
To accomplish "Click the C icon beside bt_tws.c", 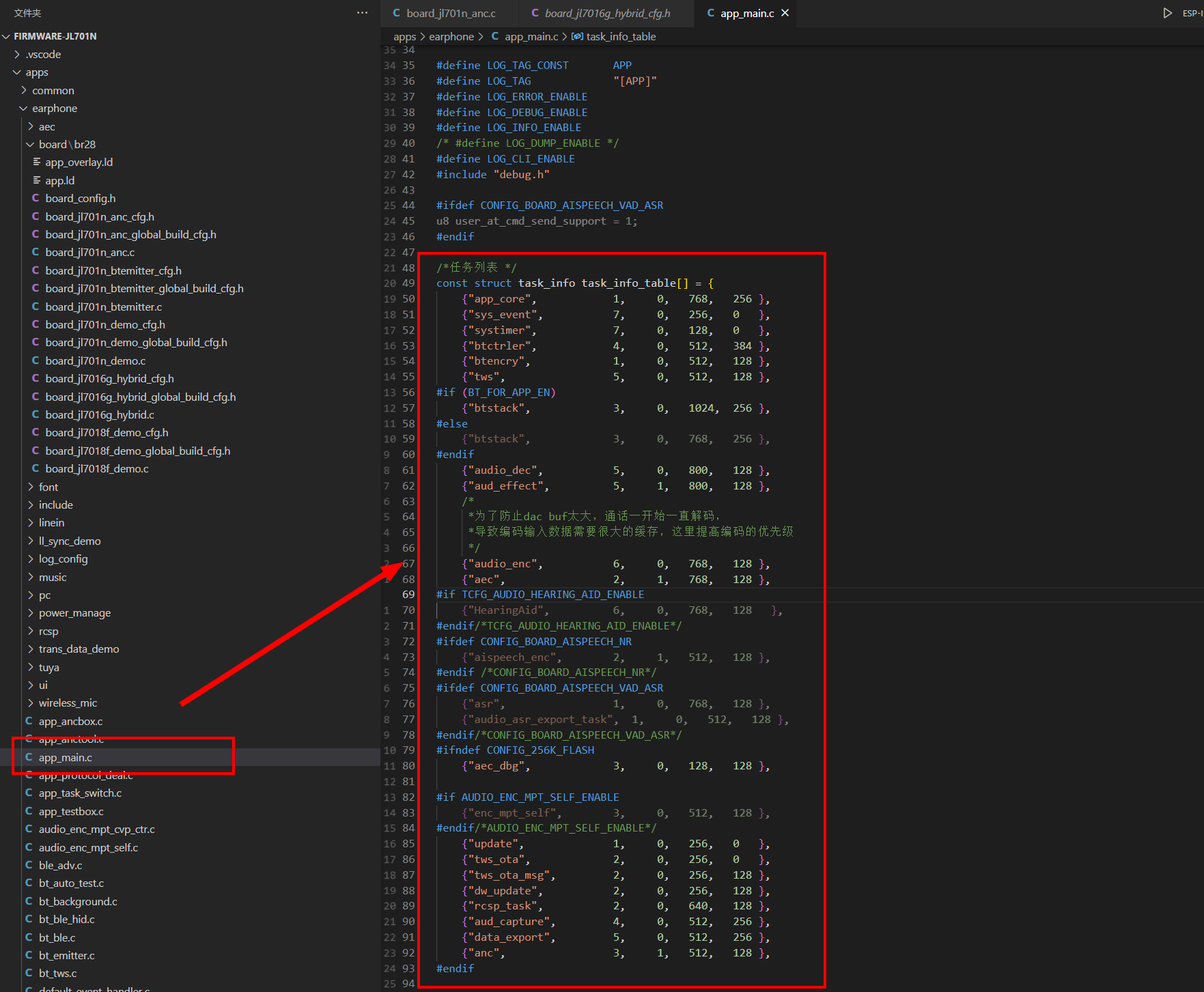I will 29,973.
